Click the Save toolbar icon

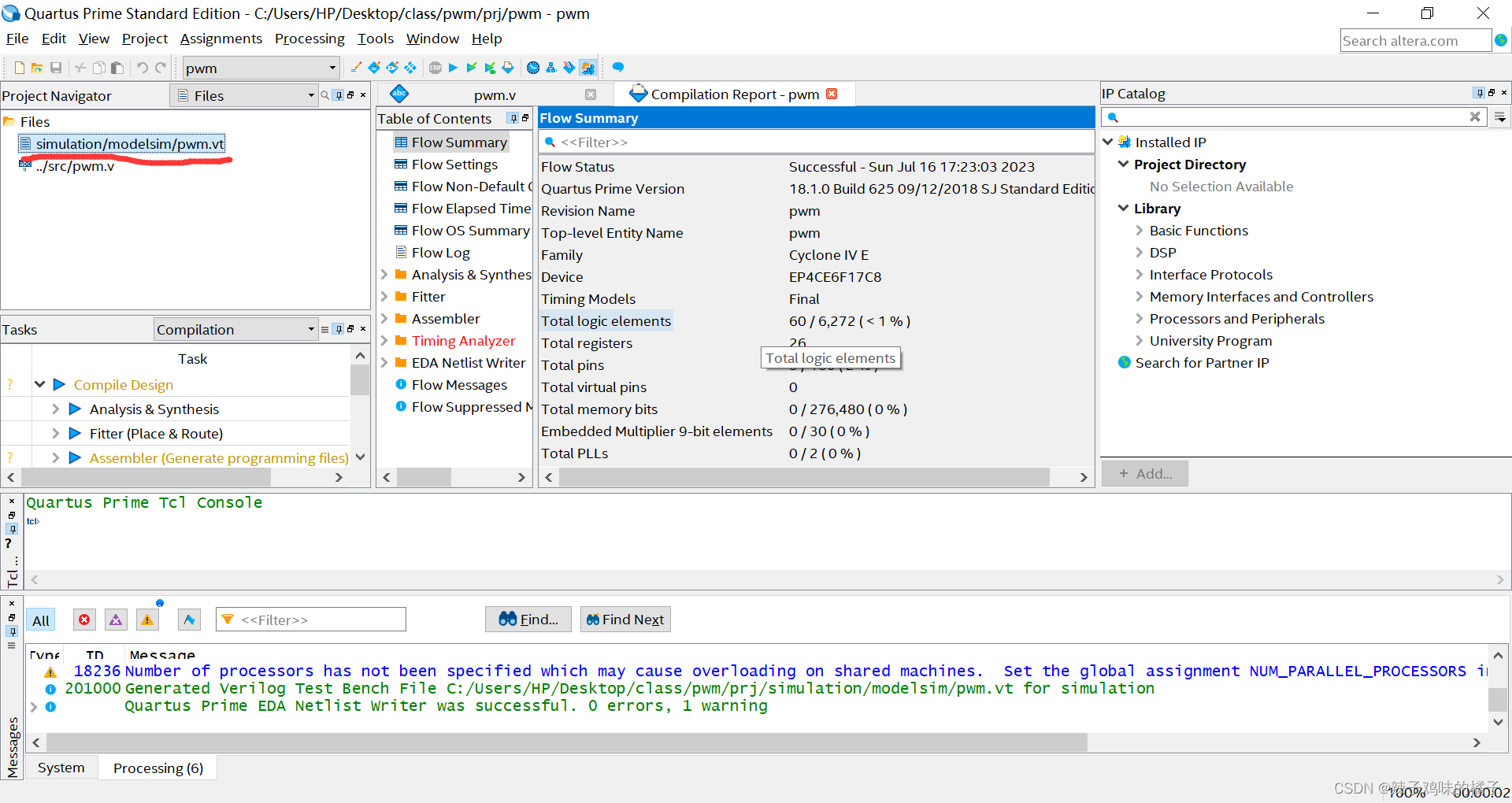[56, 68]
